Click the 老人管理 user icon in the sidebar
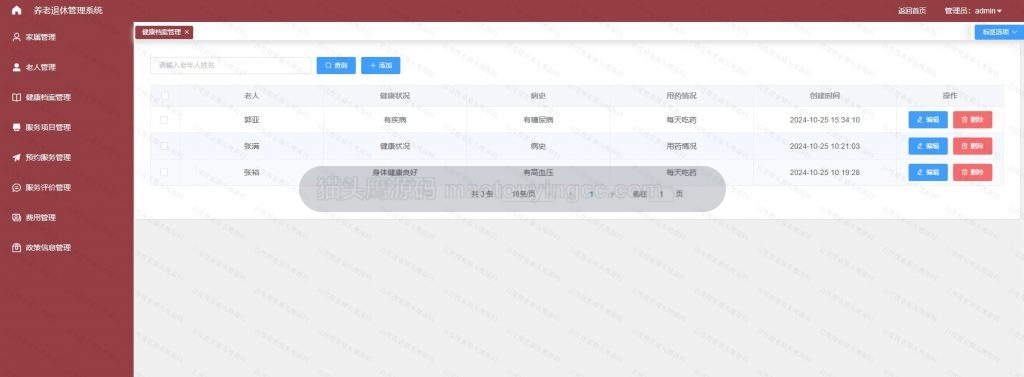The height and width of the screenshot is (377, 1024). (17, 67)
